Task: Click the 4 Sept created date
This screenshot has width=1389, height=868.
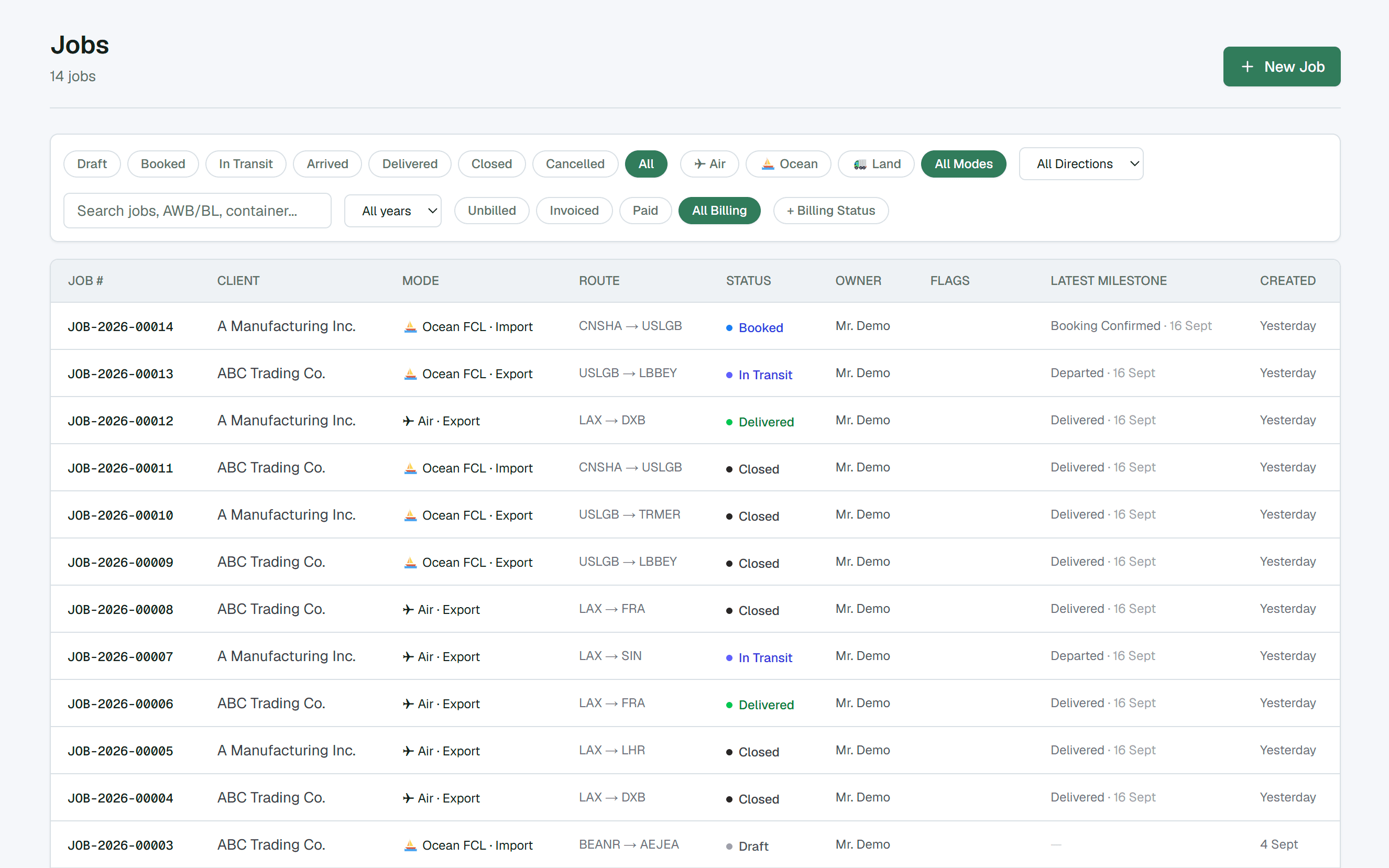Action: pos(1279,844)
